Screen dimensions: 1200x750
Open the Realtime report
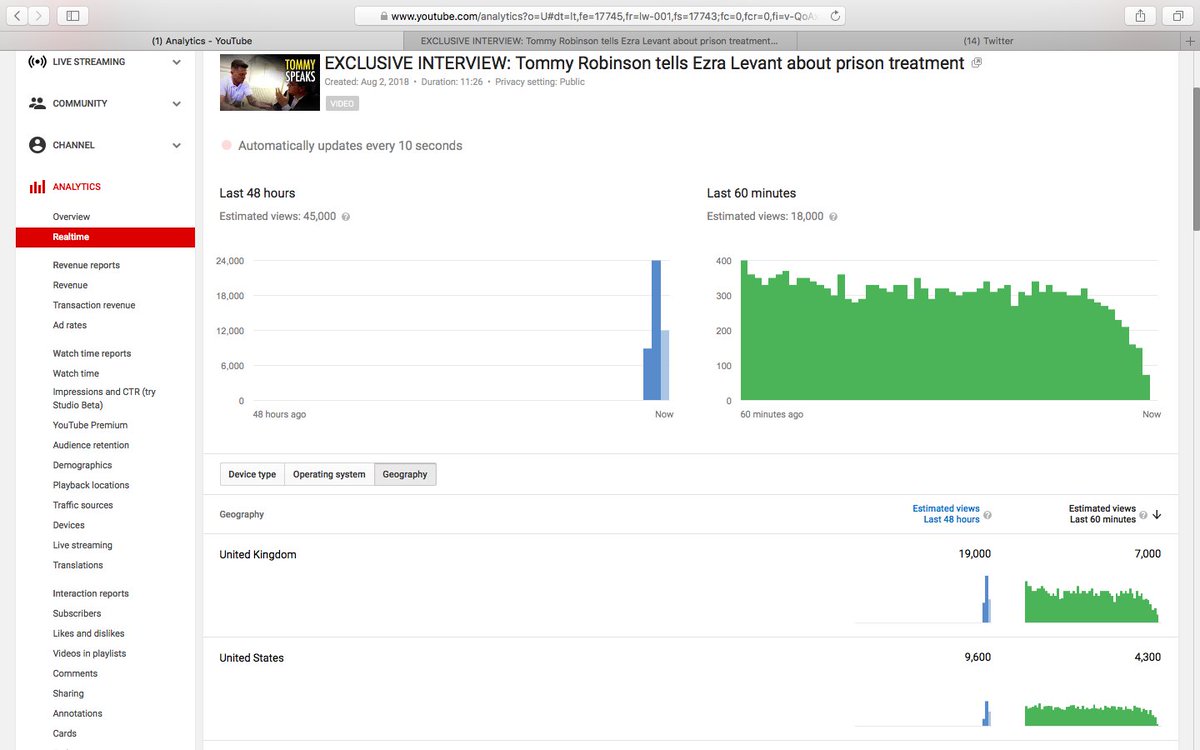tap(105, 237)
